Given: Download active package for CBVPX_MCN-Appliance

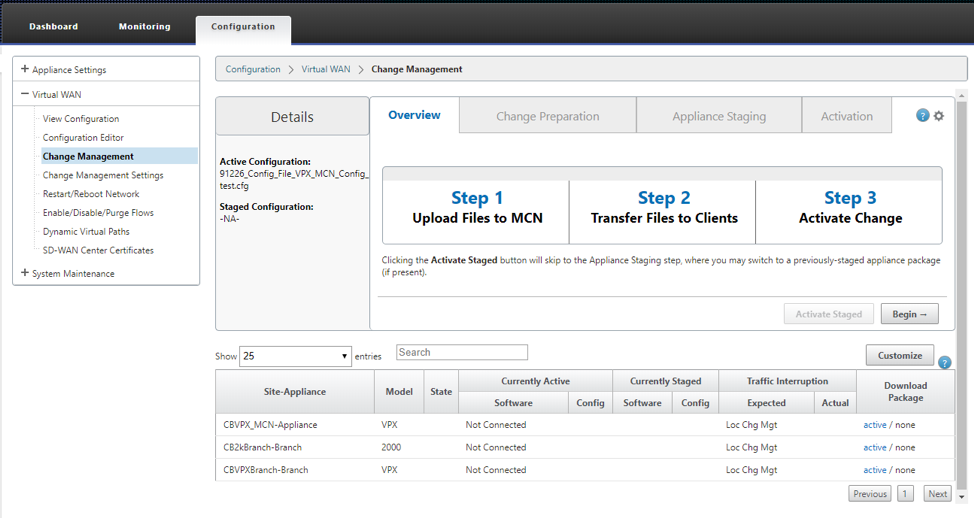Looking at the screenshot, I should click(x=874, y=425).
